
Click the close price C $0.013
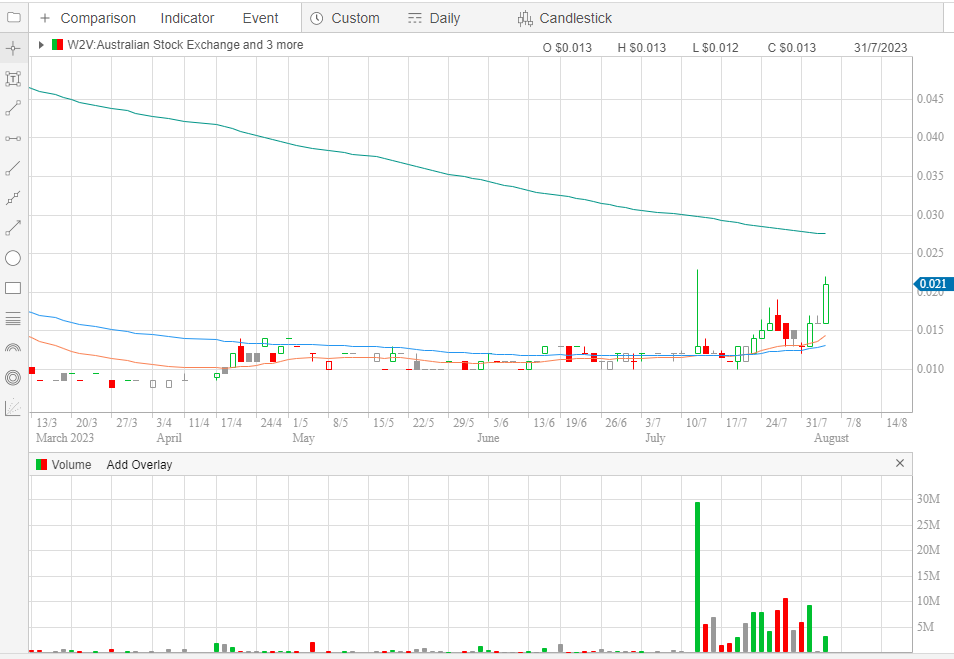792,47
